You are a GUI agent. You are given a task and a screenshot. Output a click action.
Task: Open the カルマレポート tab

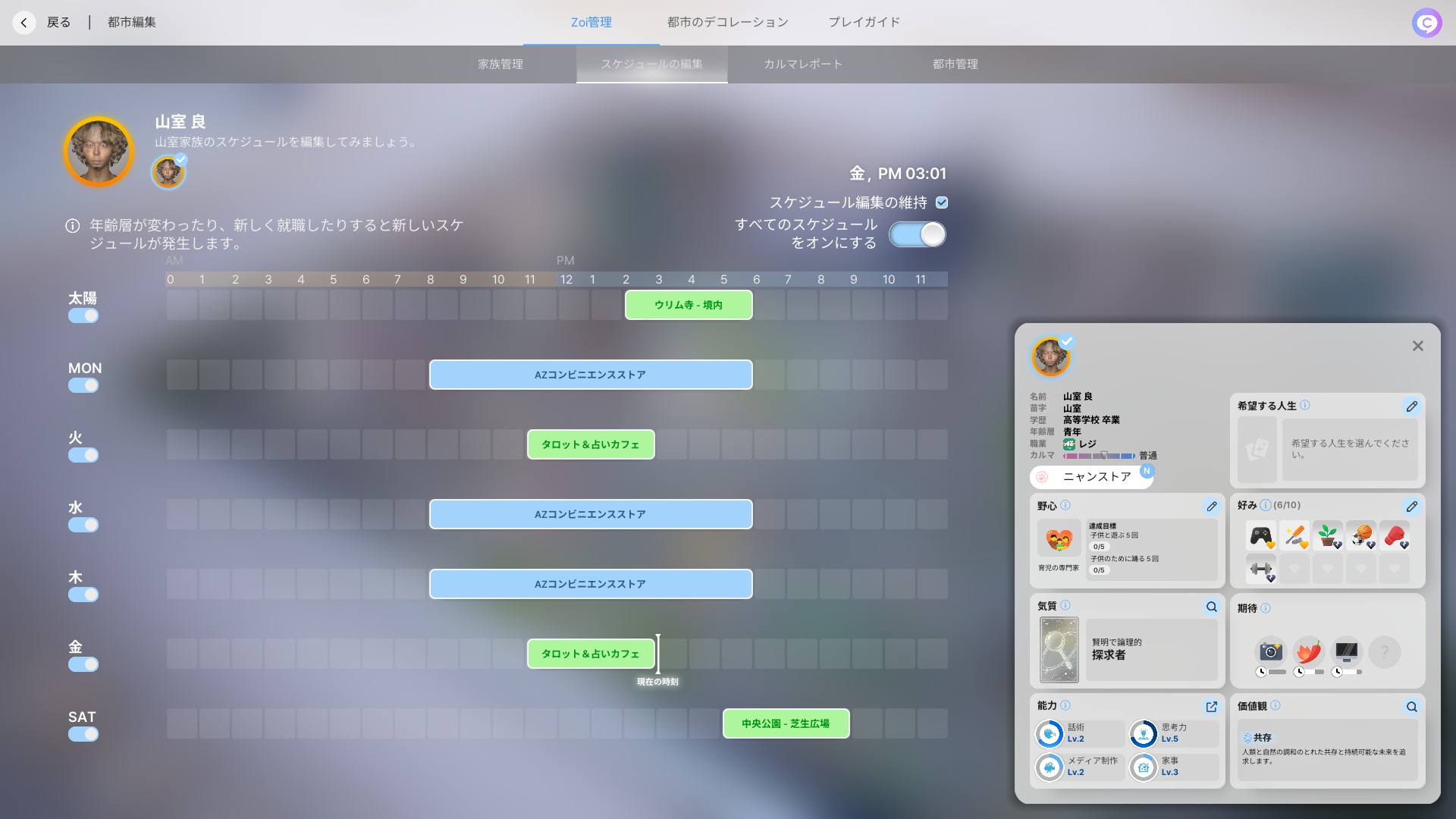(x=803, y=64)
